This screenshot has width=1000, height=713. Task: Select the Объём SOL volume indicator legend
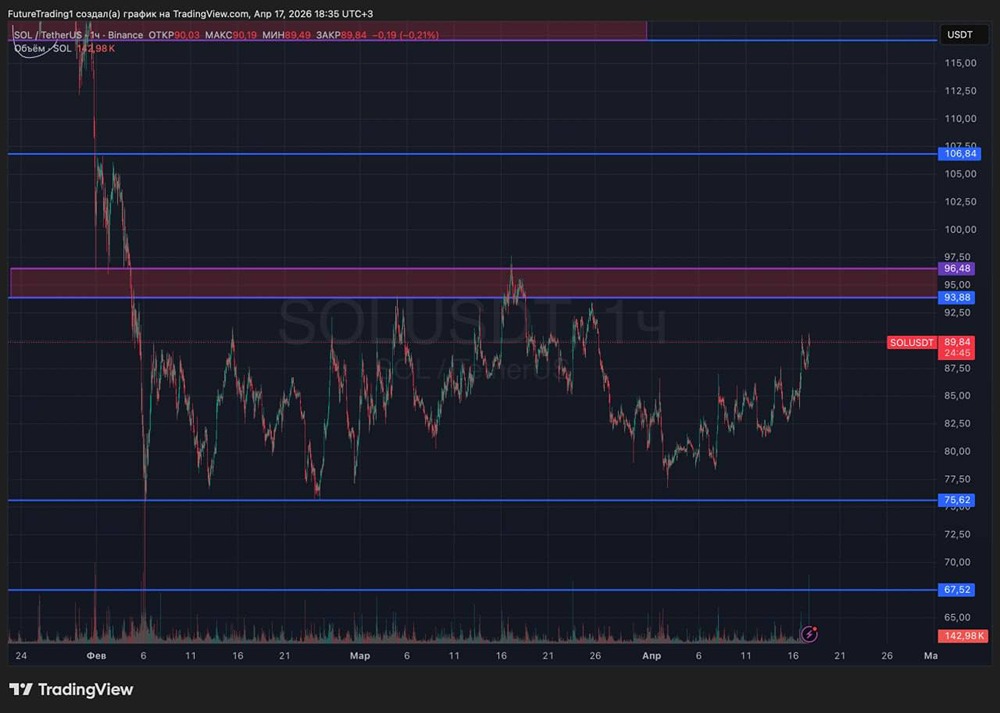coord(43,48)
